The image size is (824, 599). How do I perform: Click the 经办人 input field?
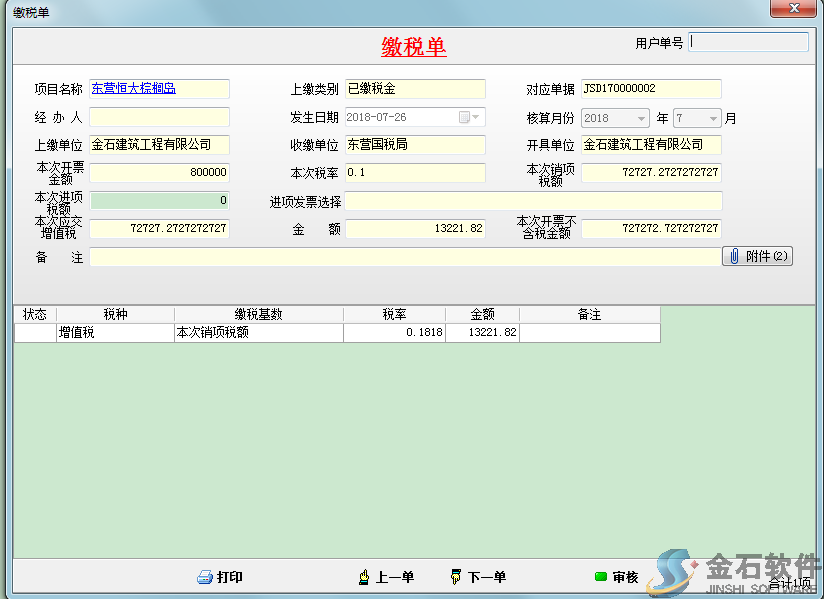159,117
